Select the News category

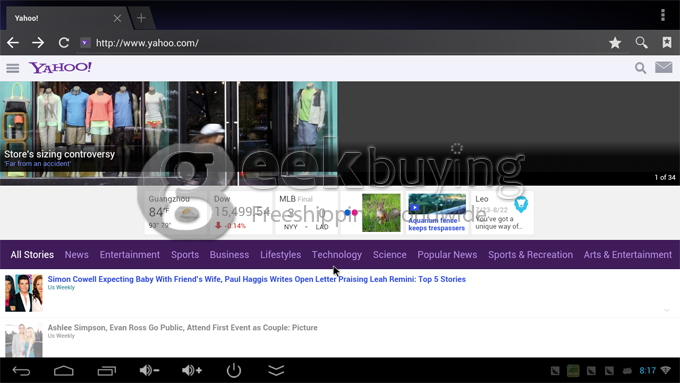point(77,255)
